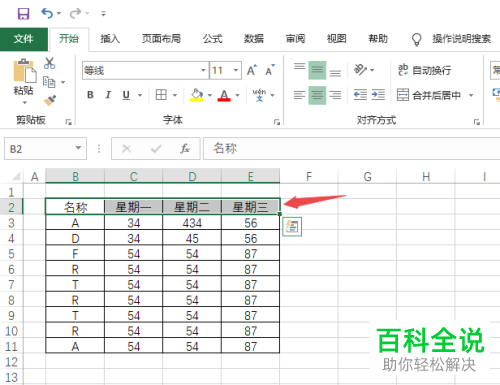Increase font size with the larger A

(252, 70)
